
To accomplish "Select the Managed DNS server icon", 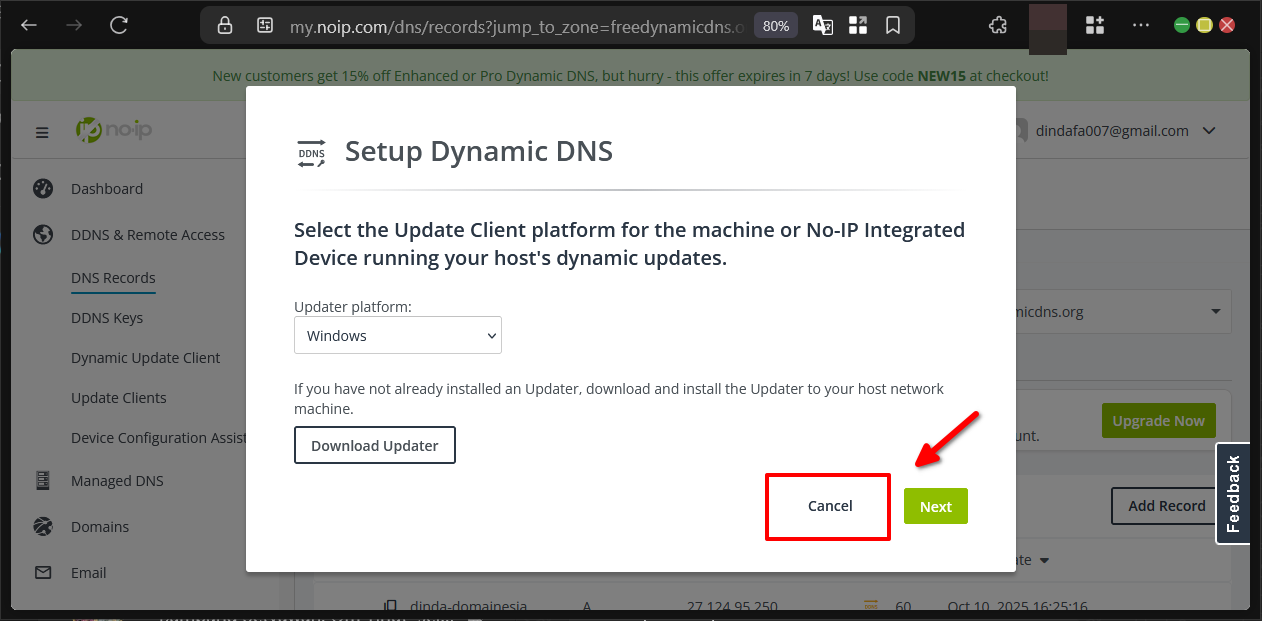I will (x=43, y=481).
